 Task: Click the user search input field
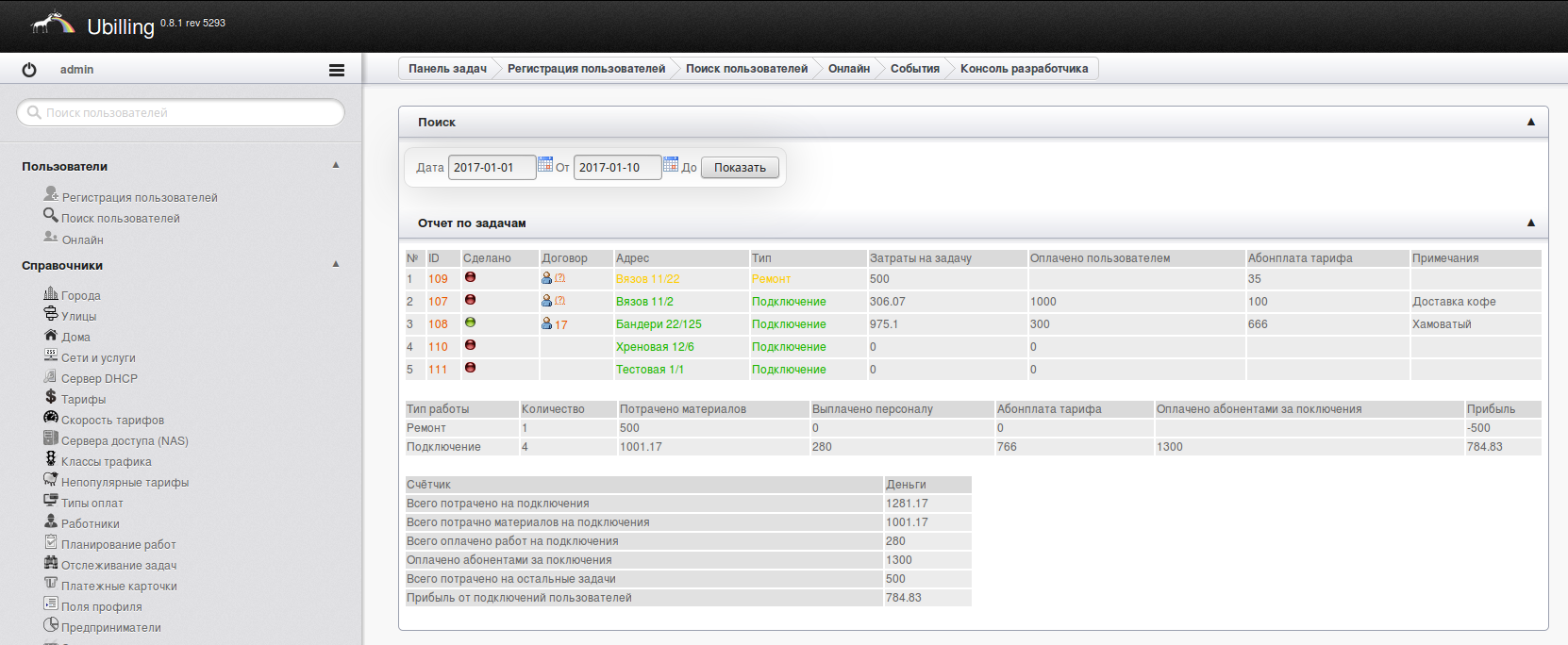[181, 113]
